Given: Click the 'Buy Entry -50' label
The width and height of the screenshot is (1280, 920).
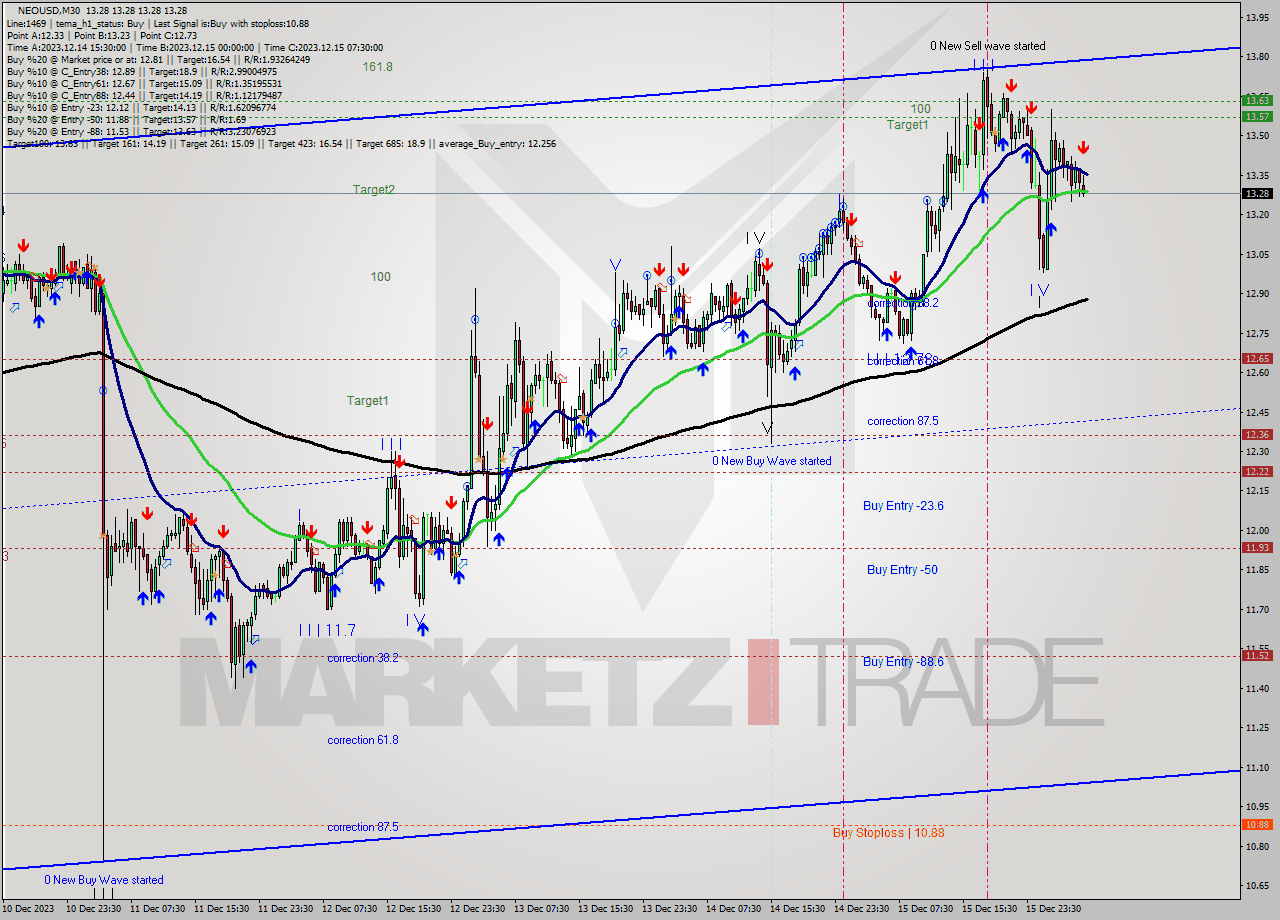Looking at the screenshot, I should (902, 570).
